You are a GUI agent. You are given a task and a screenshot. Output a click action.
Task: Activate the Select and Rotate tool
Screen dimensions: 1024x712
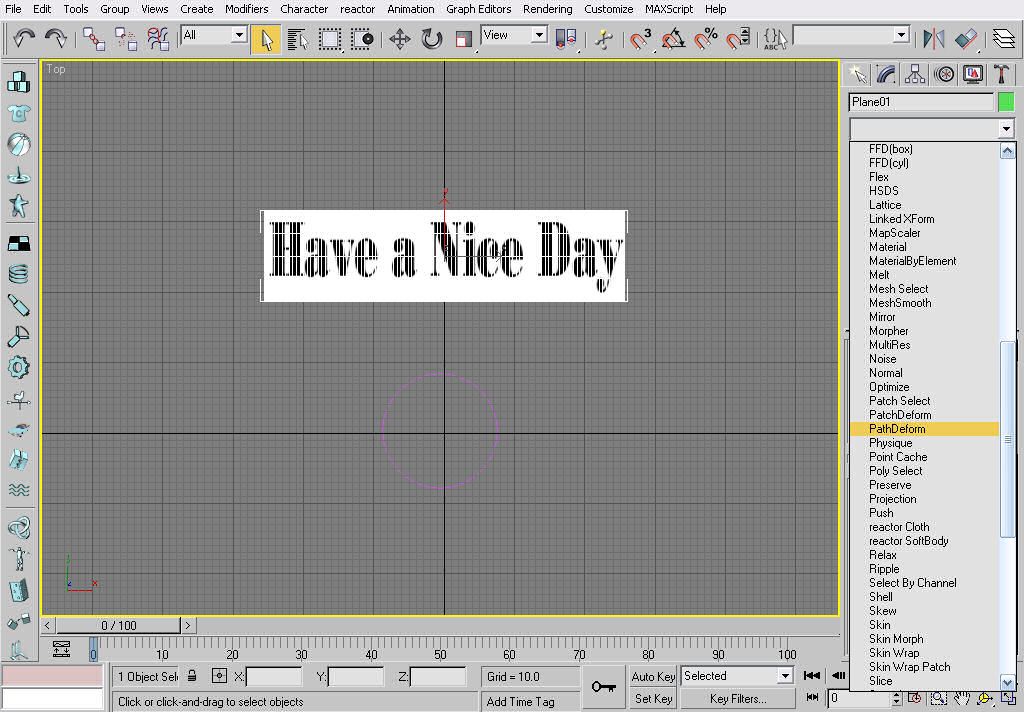432,39
